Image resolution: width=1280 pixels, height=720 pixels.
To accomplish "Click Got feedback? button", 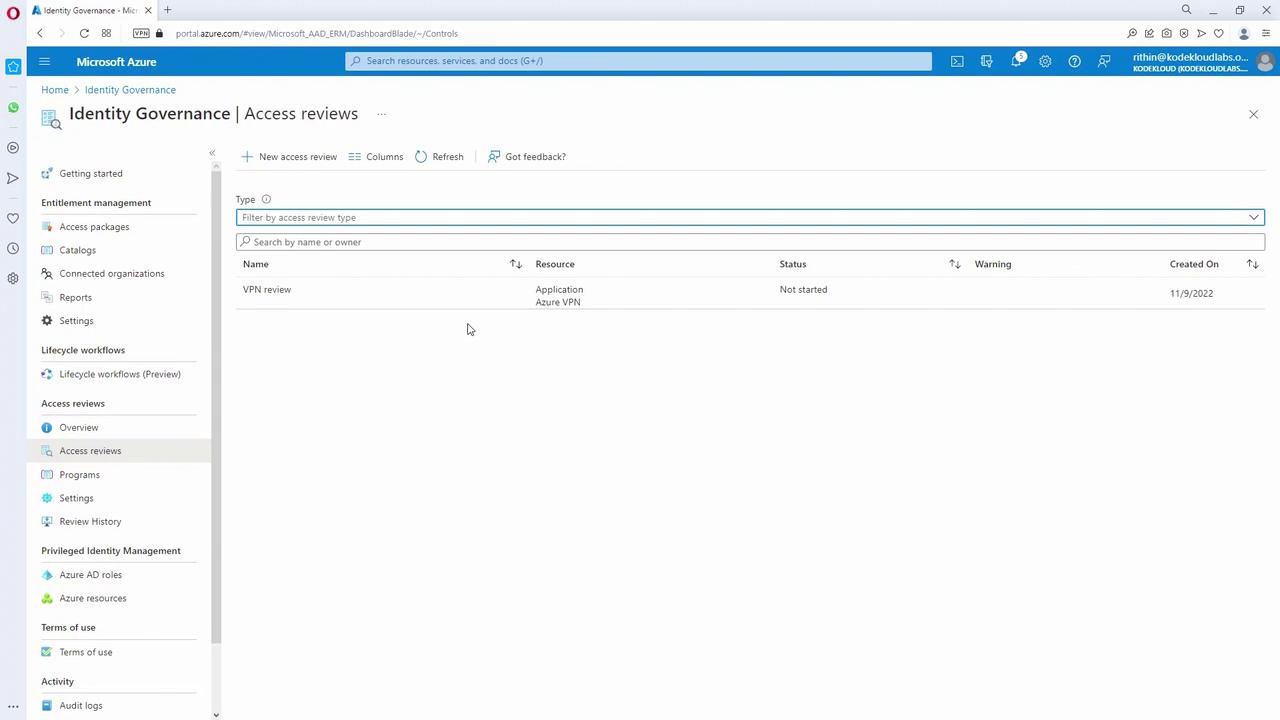I will click(527, 157).
